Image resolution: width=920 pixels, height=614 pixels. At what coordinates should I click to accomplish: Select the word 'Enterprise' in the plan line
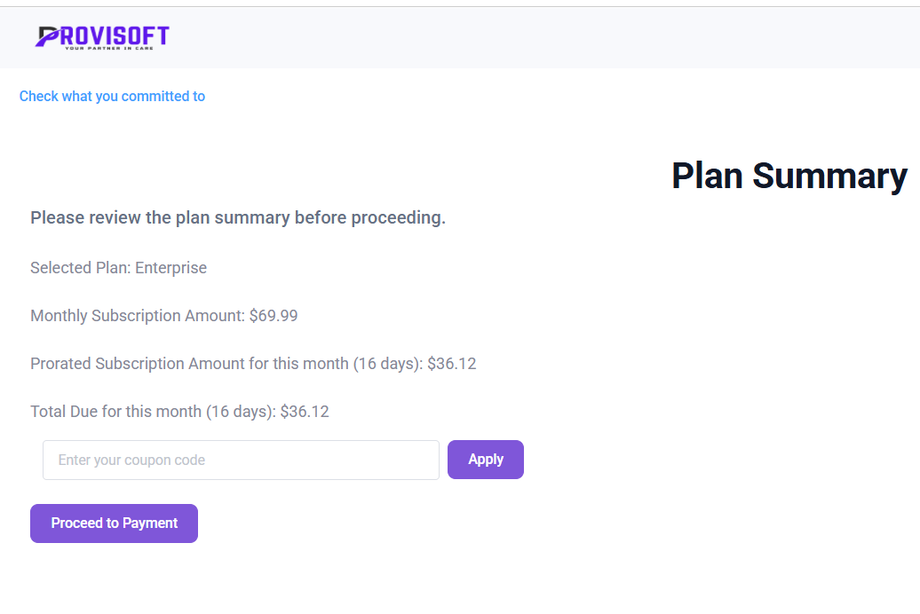pyautogui.click(x=171, y=268)
